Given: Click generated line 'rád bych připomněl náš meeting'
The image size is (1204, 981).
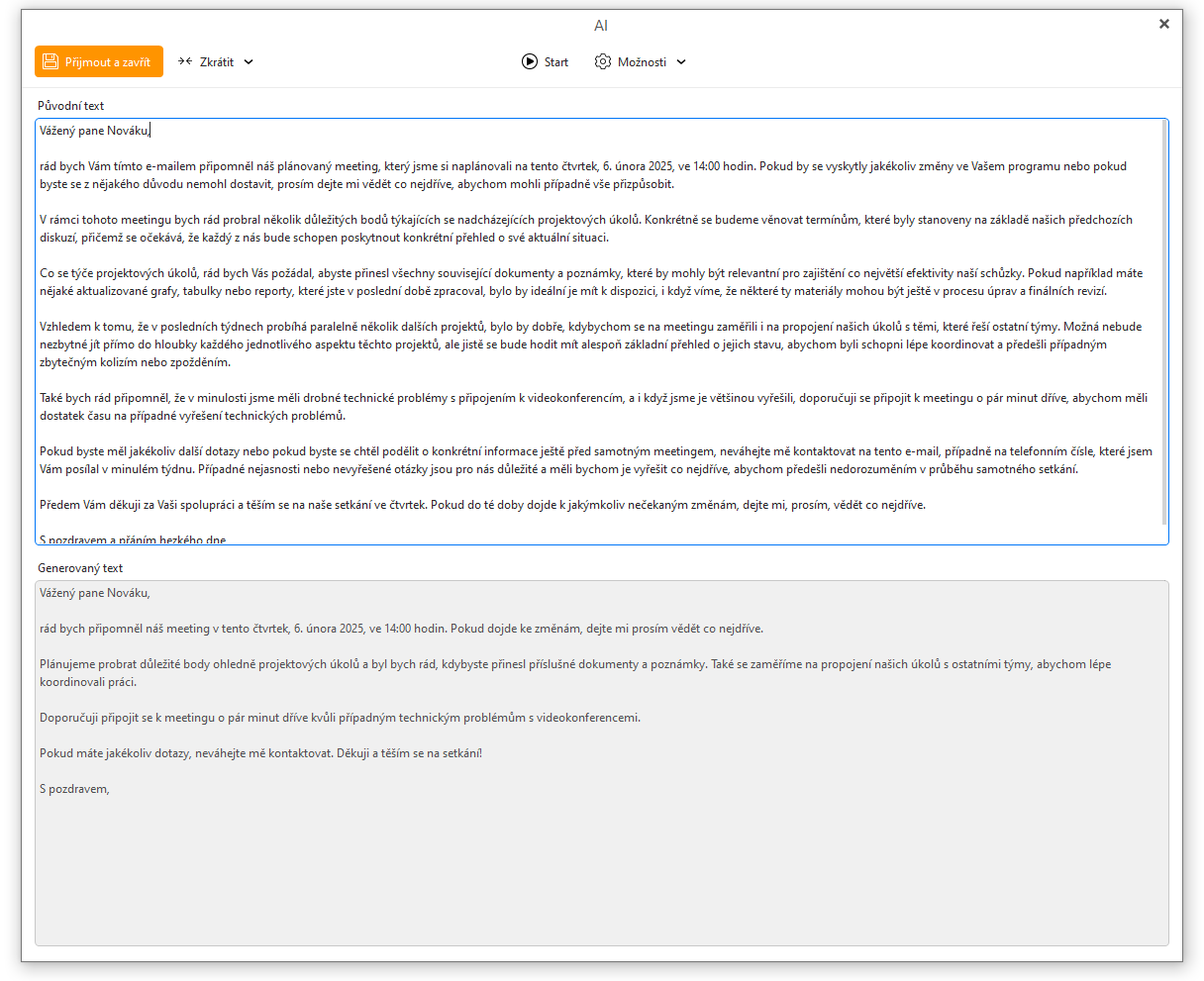Looking at the screenshot, I should 401,629.
